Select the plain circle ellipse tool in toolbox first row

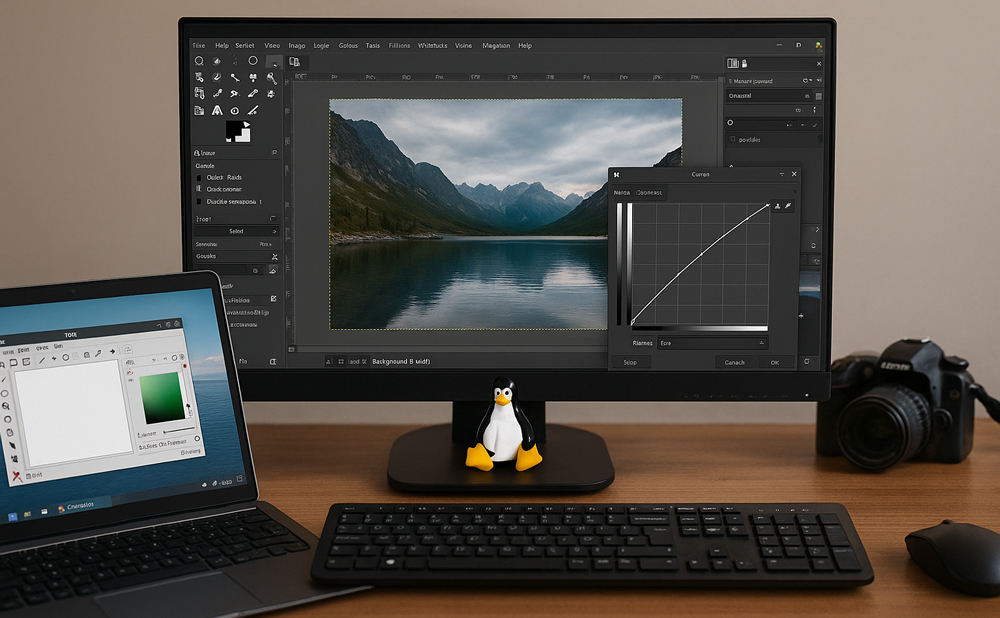tap(253, 61)
